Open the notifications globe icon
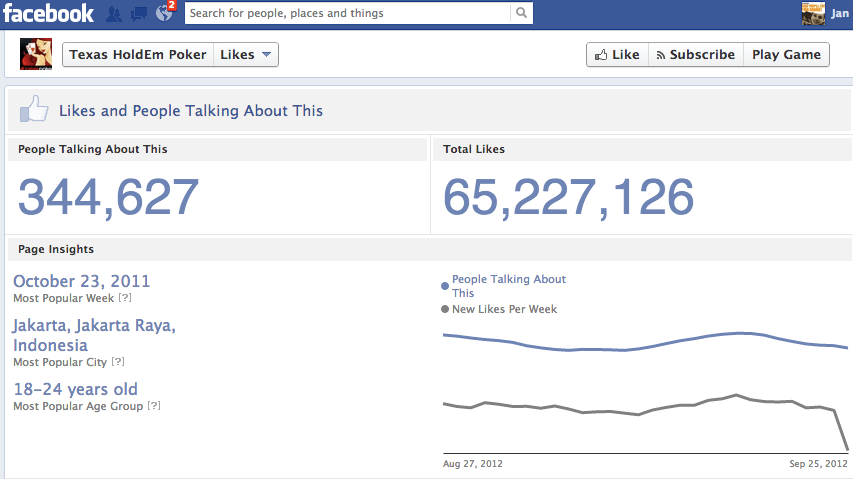Screen dimensions: 853x479 click(164, 13)
